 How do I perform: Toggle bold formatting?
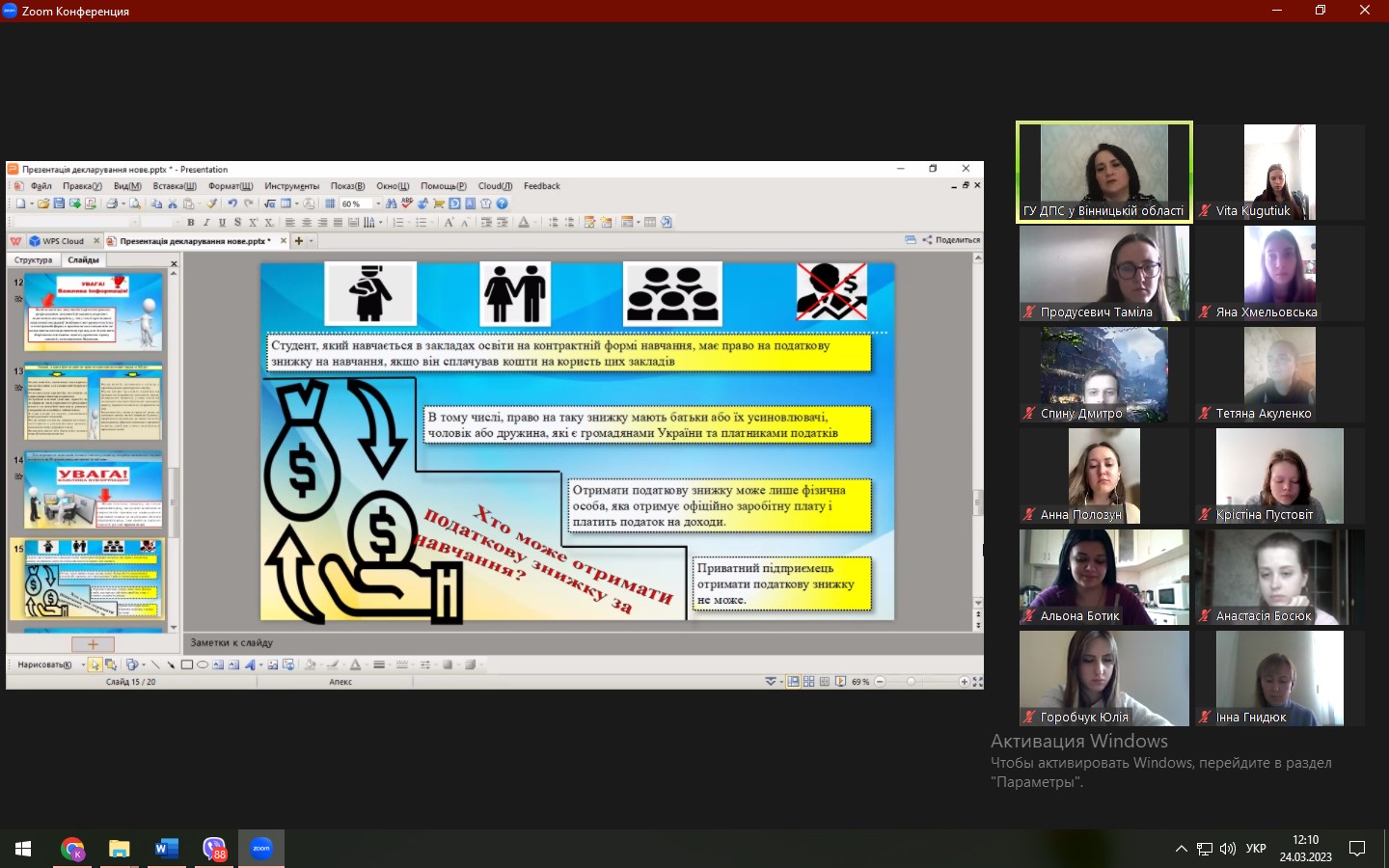click(x=191, y=222)
